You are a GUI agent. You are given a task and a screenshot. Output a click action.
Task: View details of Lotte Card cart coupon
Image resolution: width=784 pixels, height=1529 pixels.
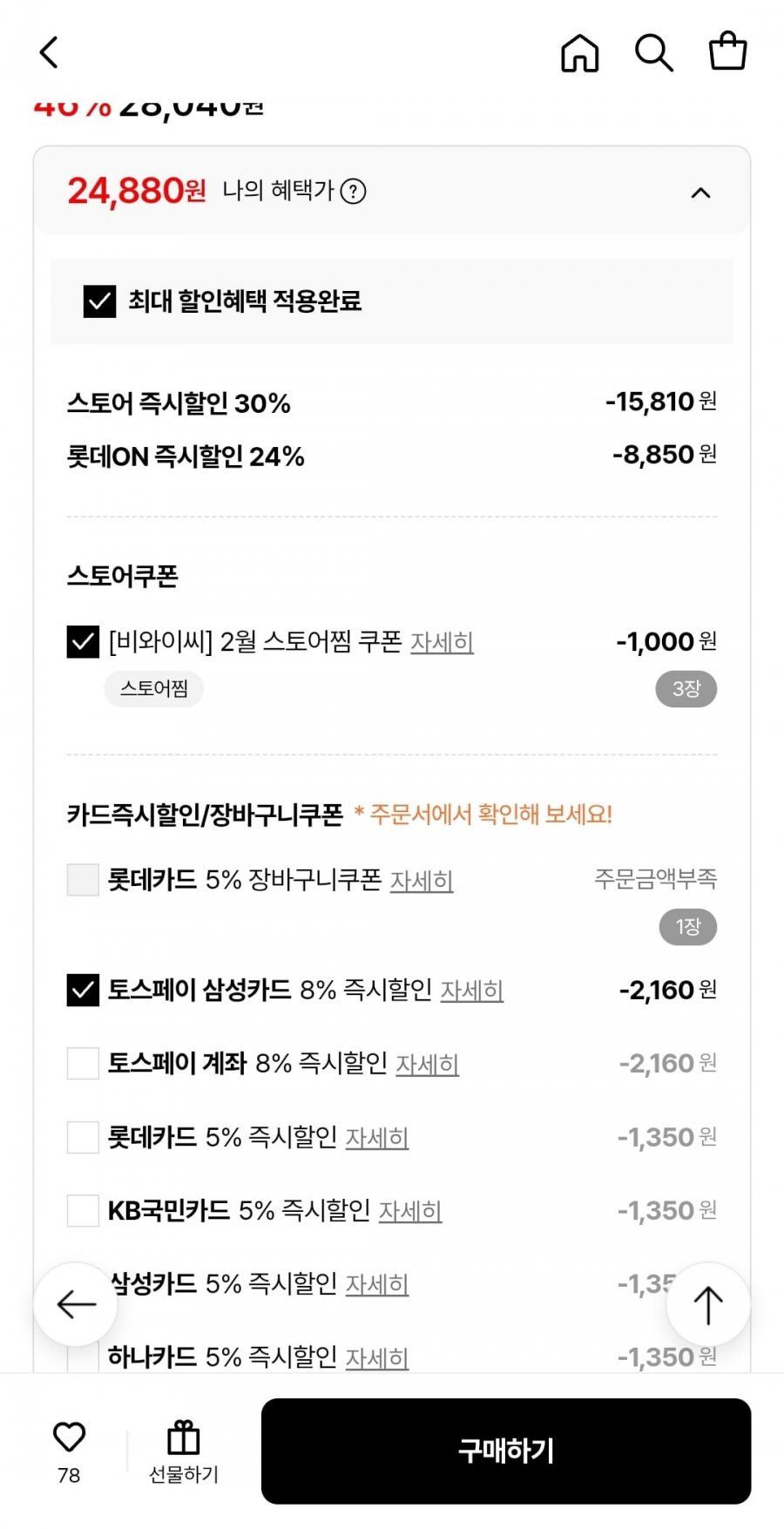tap(421, 882)
